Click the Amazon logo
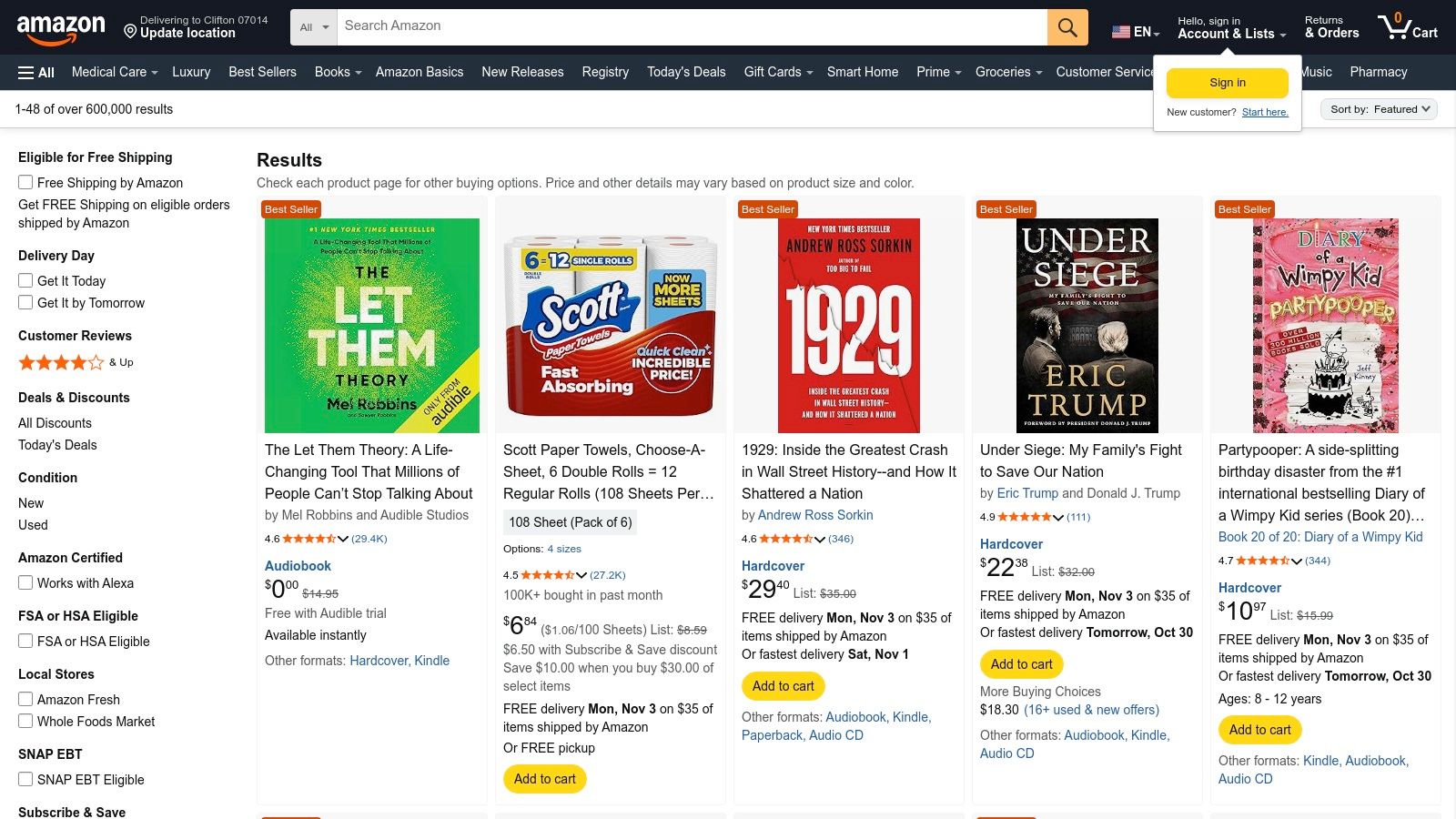Image resolution: width=1456 pixels, height=819 pixels. click(61, 25)
